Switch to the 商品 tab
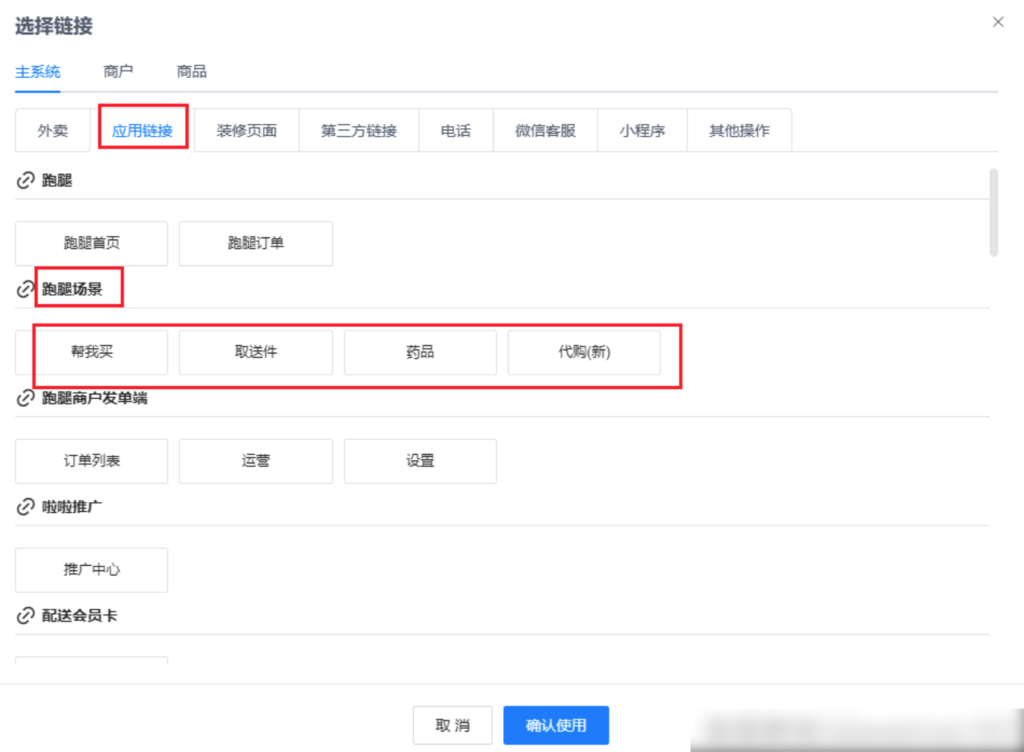Image resolution: width=1024 pixels, height=752 pixels. coord(191,71)
